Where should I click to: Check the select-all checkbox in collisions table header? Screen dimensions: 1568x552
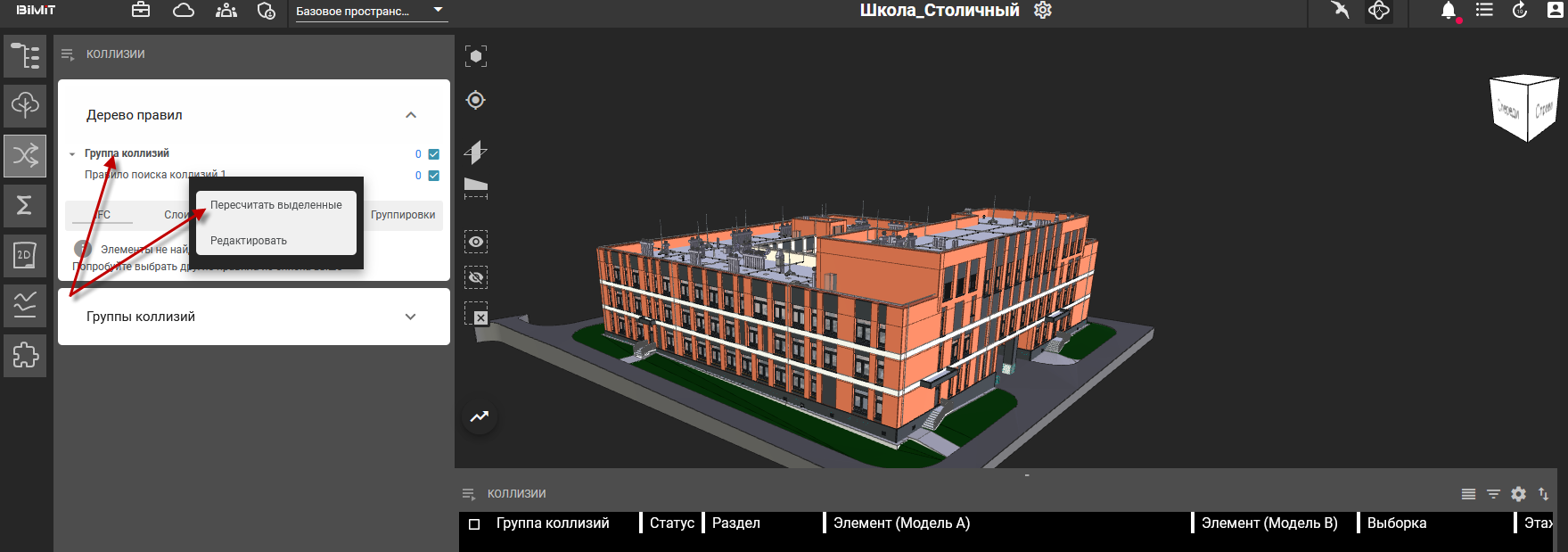474,524
